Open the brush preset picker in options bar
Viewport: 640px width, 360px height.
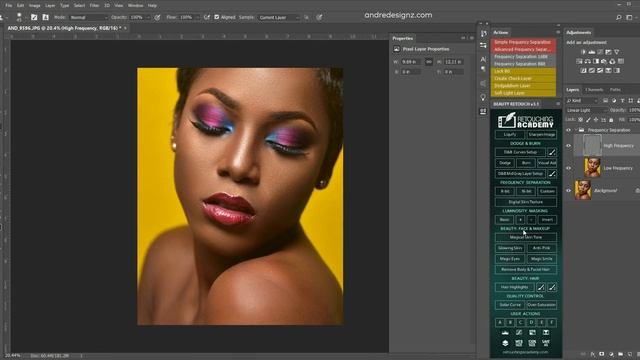[x=19, y=17]
